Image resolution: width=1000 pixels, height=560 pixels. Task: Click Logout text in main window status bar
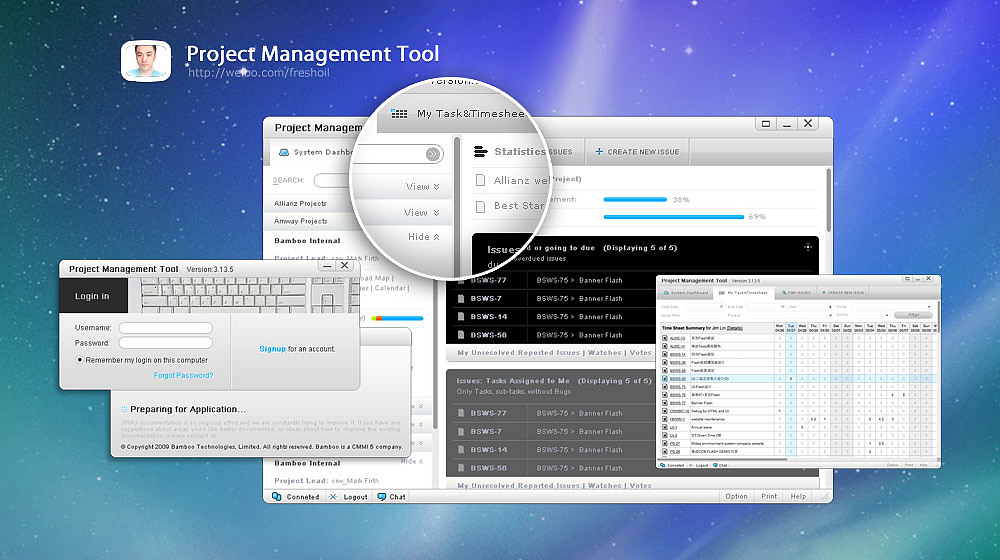click(x=355, y=497)
